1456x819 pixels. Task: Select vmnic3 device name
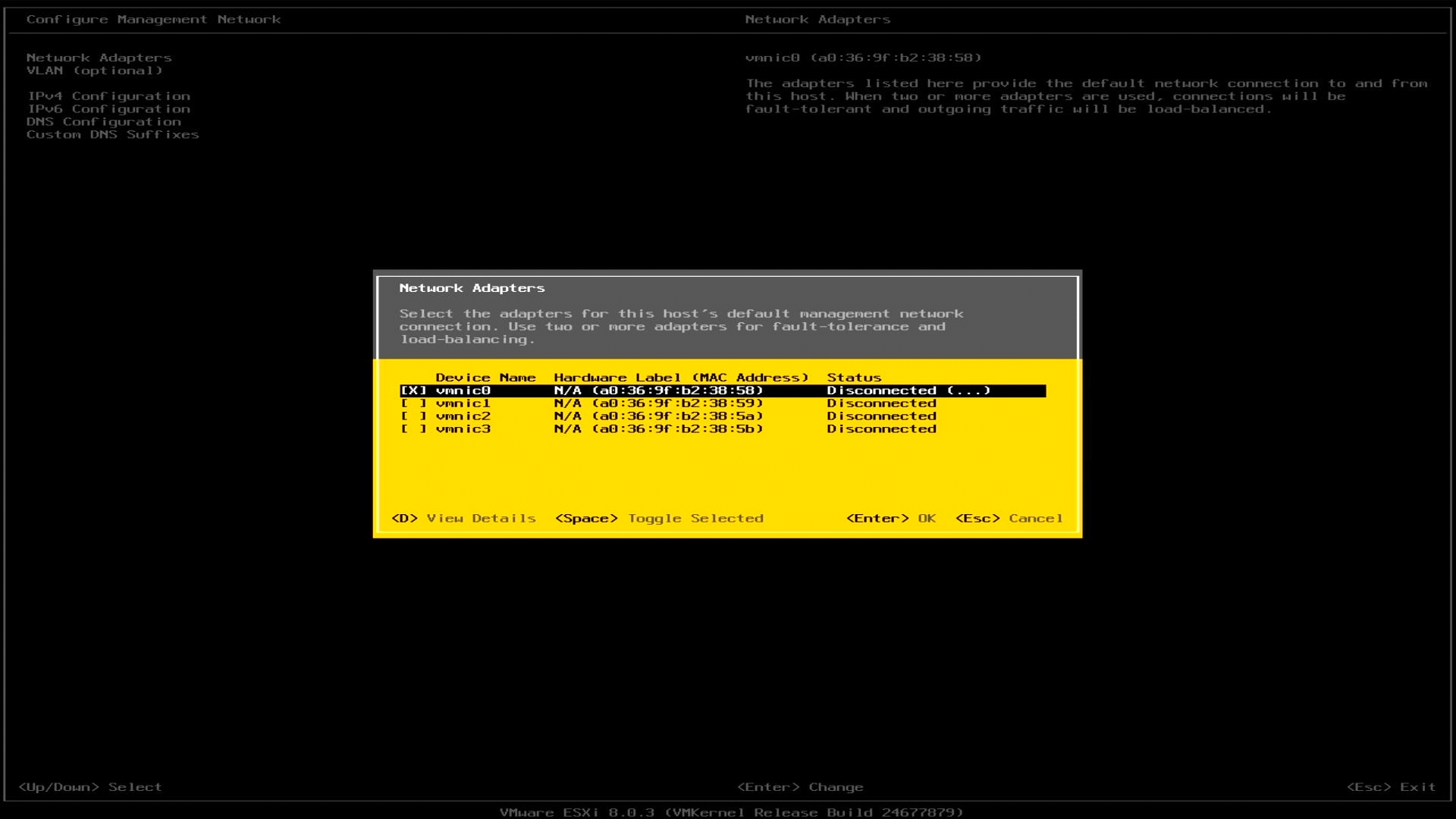(463, 429)
